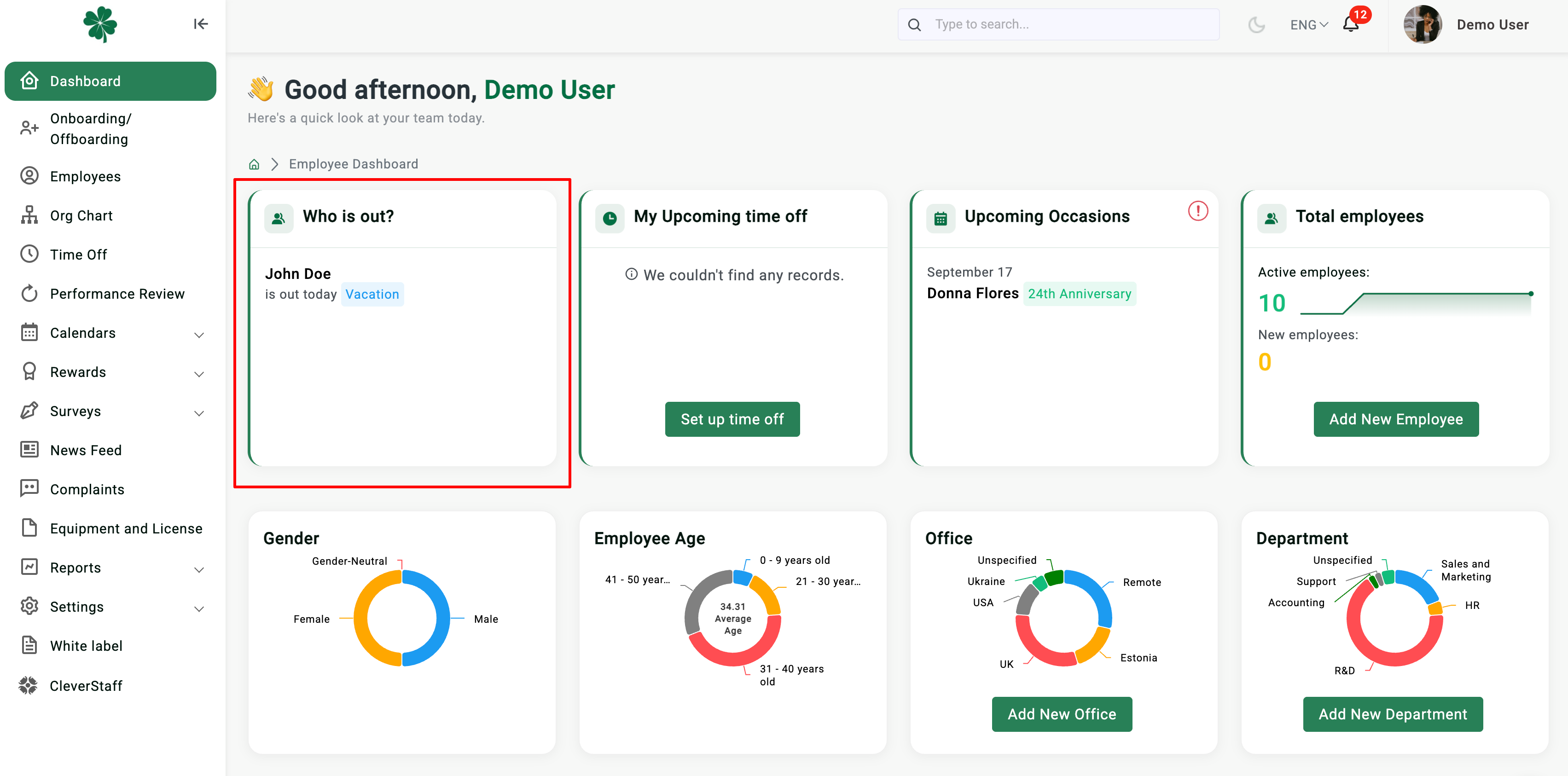The image size is (1568, 776).
Task: Open the Demo User avatar picture
Action: pyautogui.click(x=1422, y=24)
